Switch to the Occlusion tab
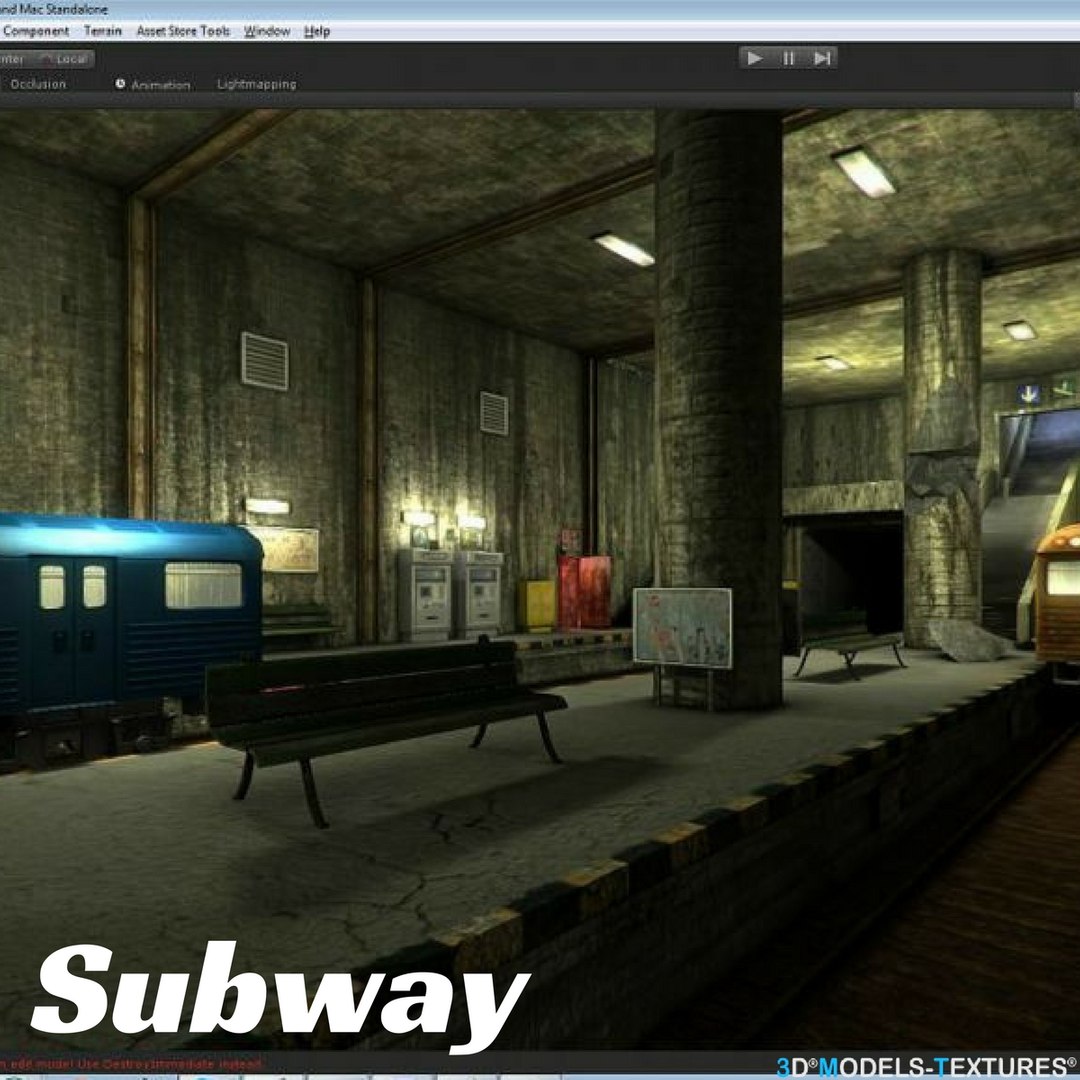 coord(38,84)
